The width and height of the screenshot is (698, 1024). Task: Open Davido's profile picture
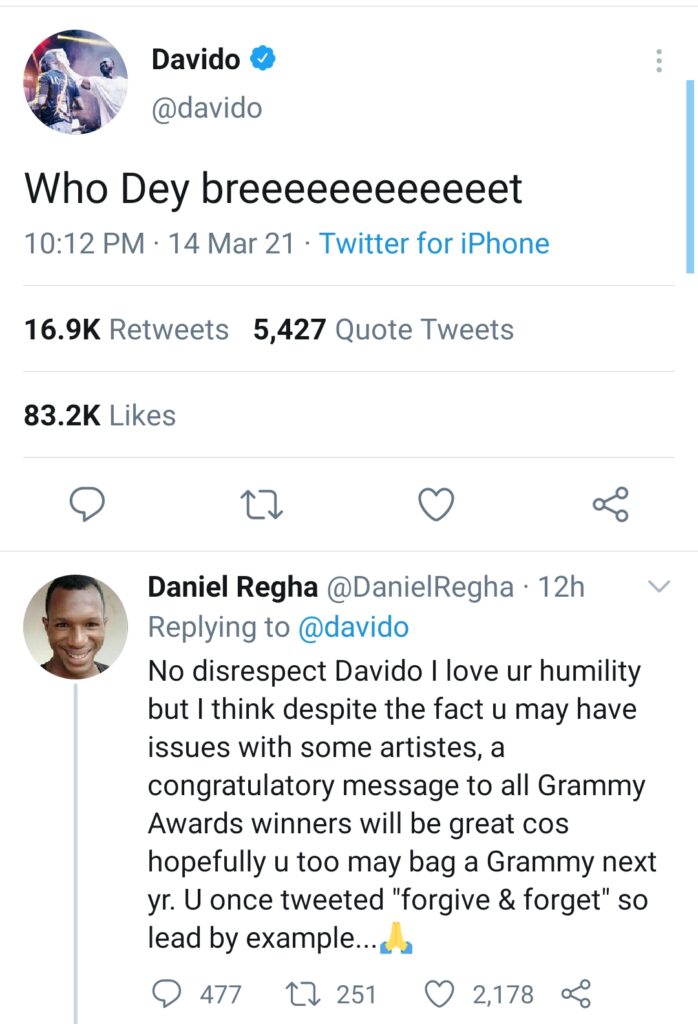click(x=76, y=82)
